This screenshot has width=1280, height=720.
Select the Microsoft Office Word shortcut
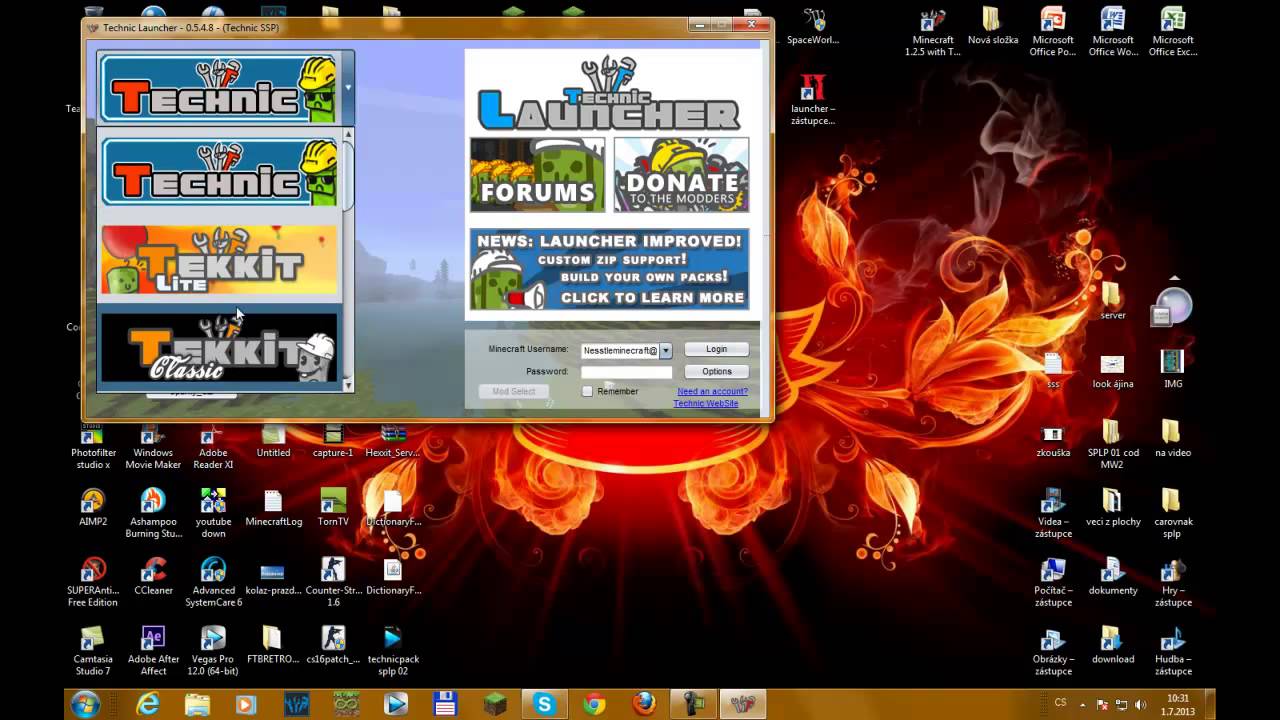(1112, 32)
